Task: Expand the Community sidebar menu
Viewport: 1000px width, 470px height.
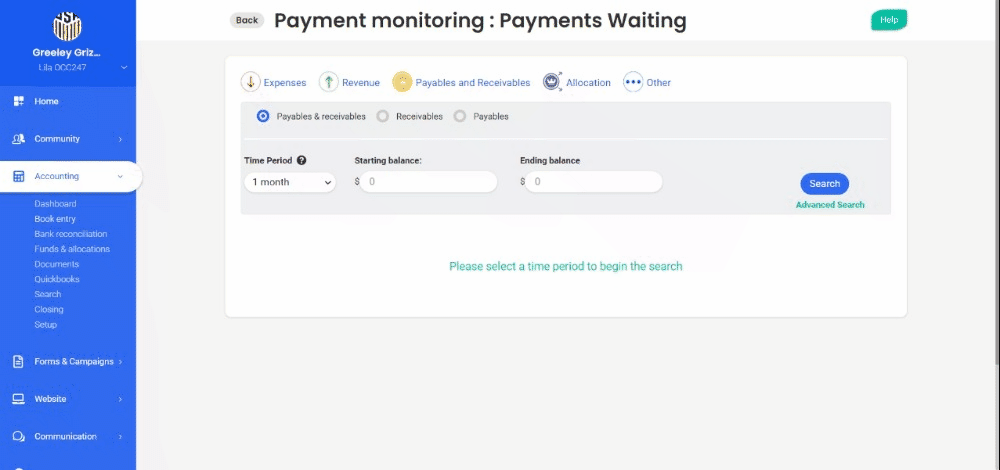Action: (x=120, y=139)
